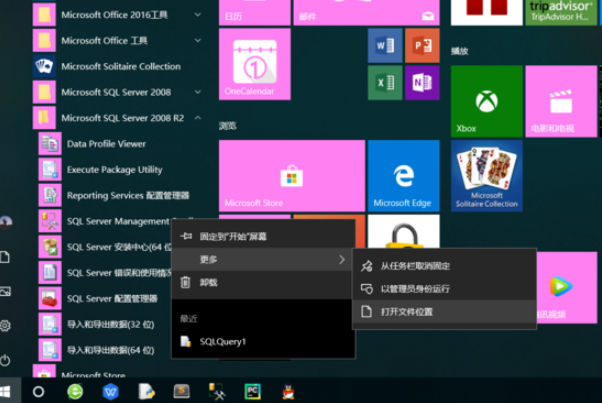
Task: Open SQL Server configuration manager toolbox icon
Action: 50,298
